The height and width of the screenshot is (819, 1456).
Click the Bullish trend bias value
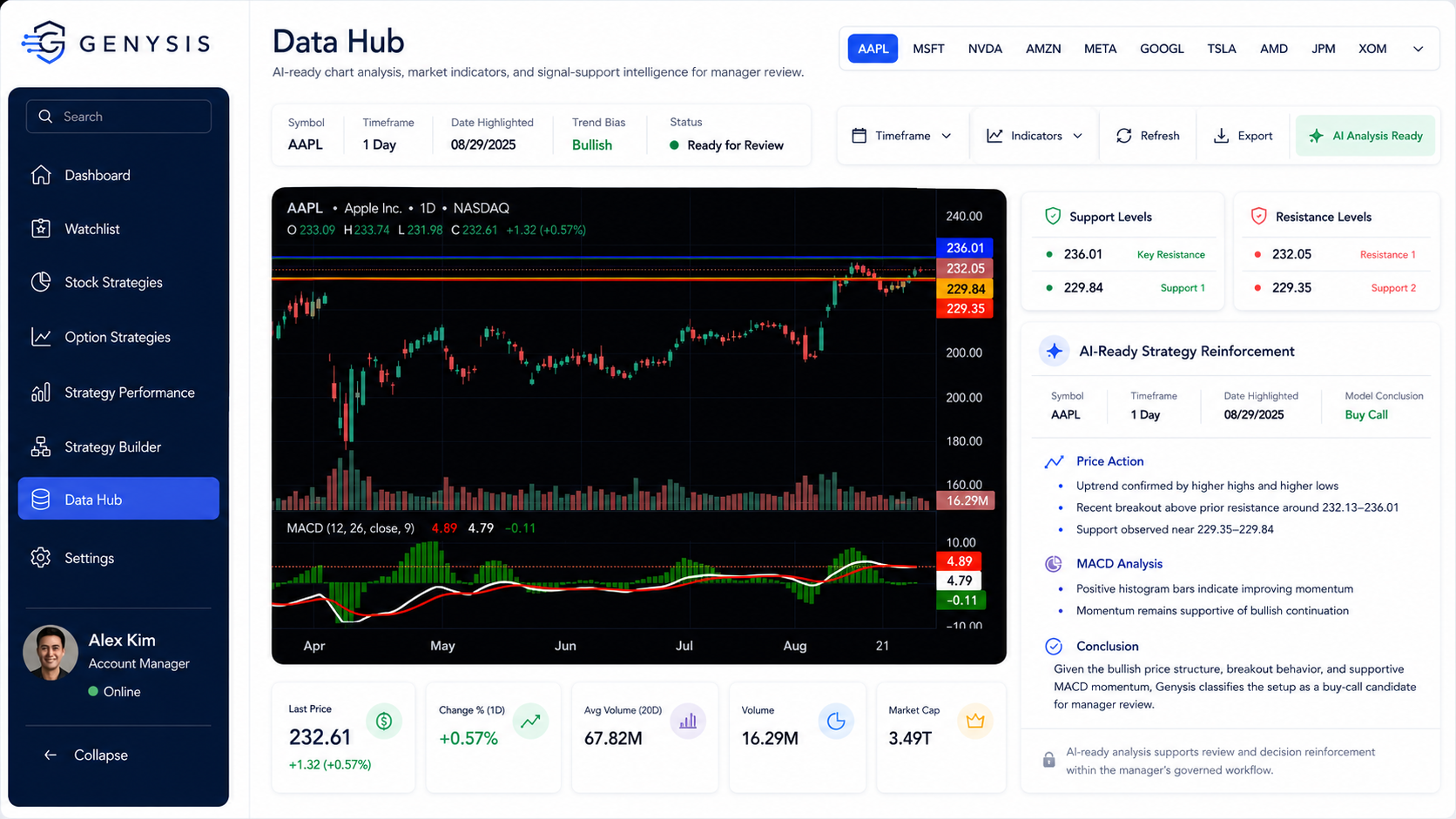(x=592, y=145)
